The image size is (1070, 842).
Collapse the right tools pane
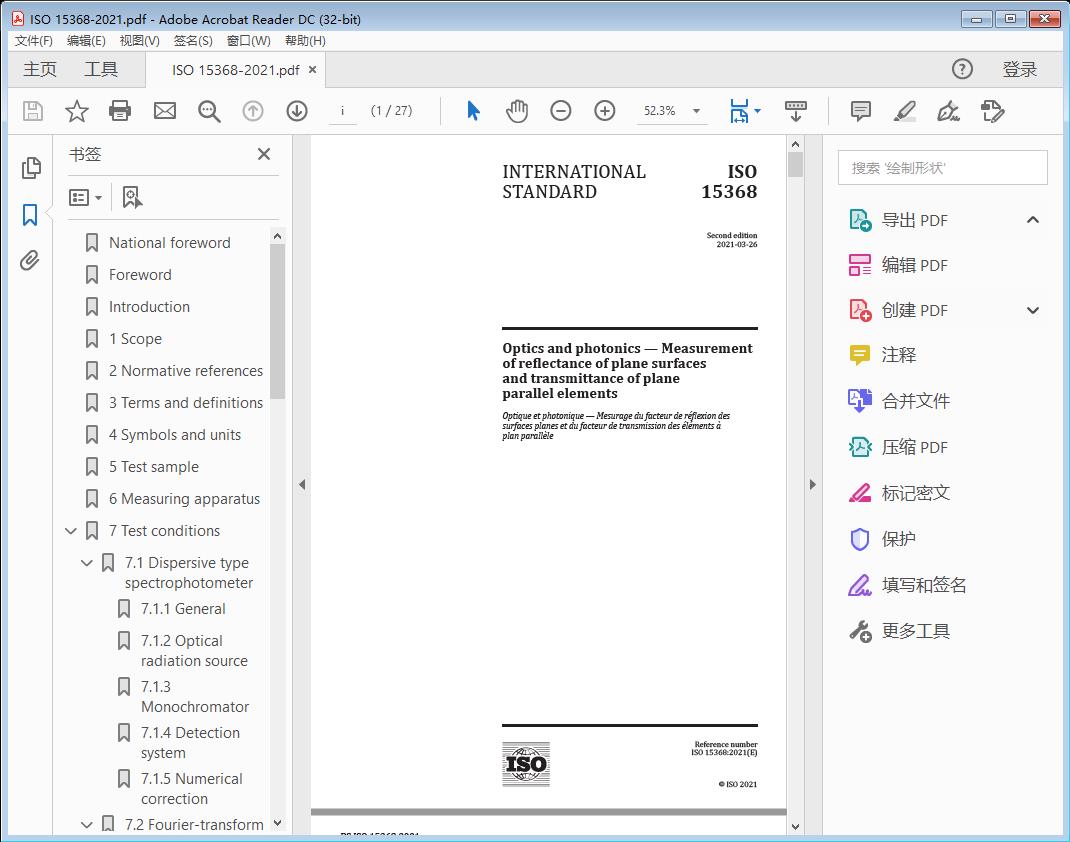(x=812, y=485)
